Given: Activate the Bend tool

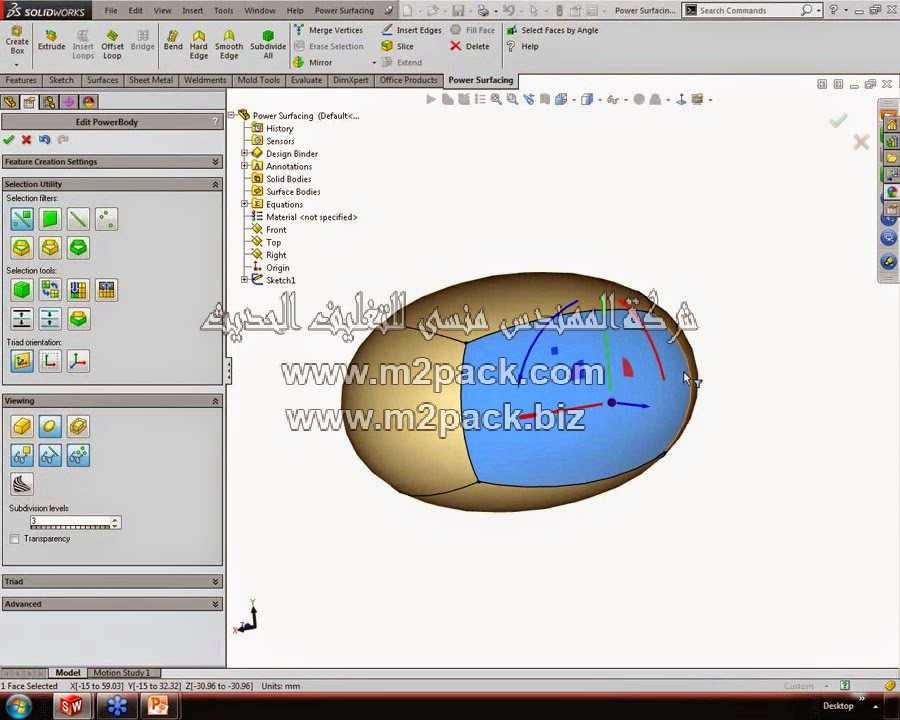Looking at the screenshot, I should (173, 41).
